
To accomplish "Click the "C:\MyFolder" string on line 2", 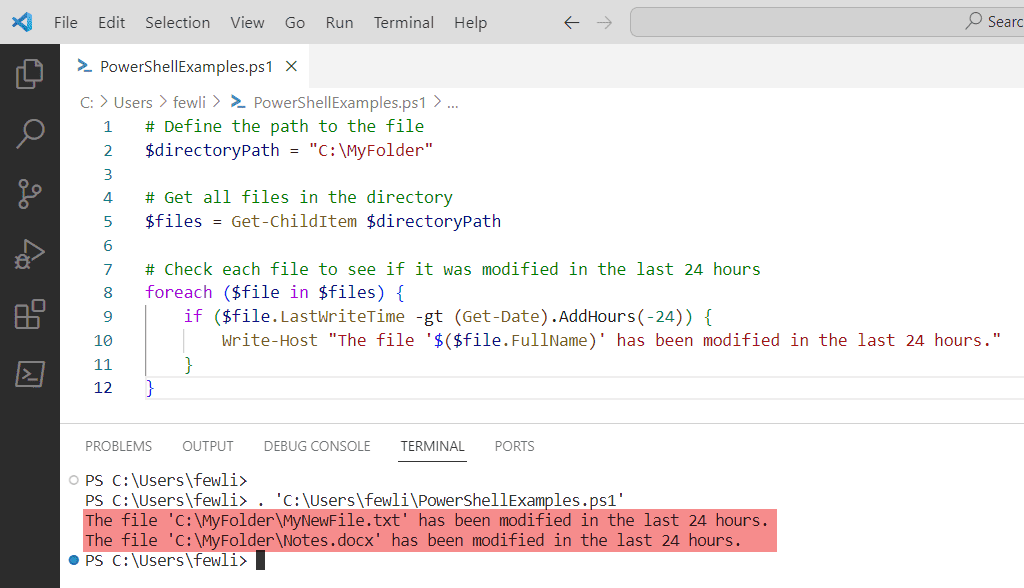I will point(370,150).
